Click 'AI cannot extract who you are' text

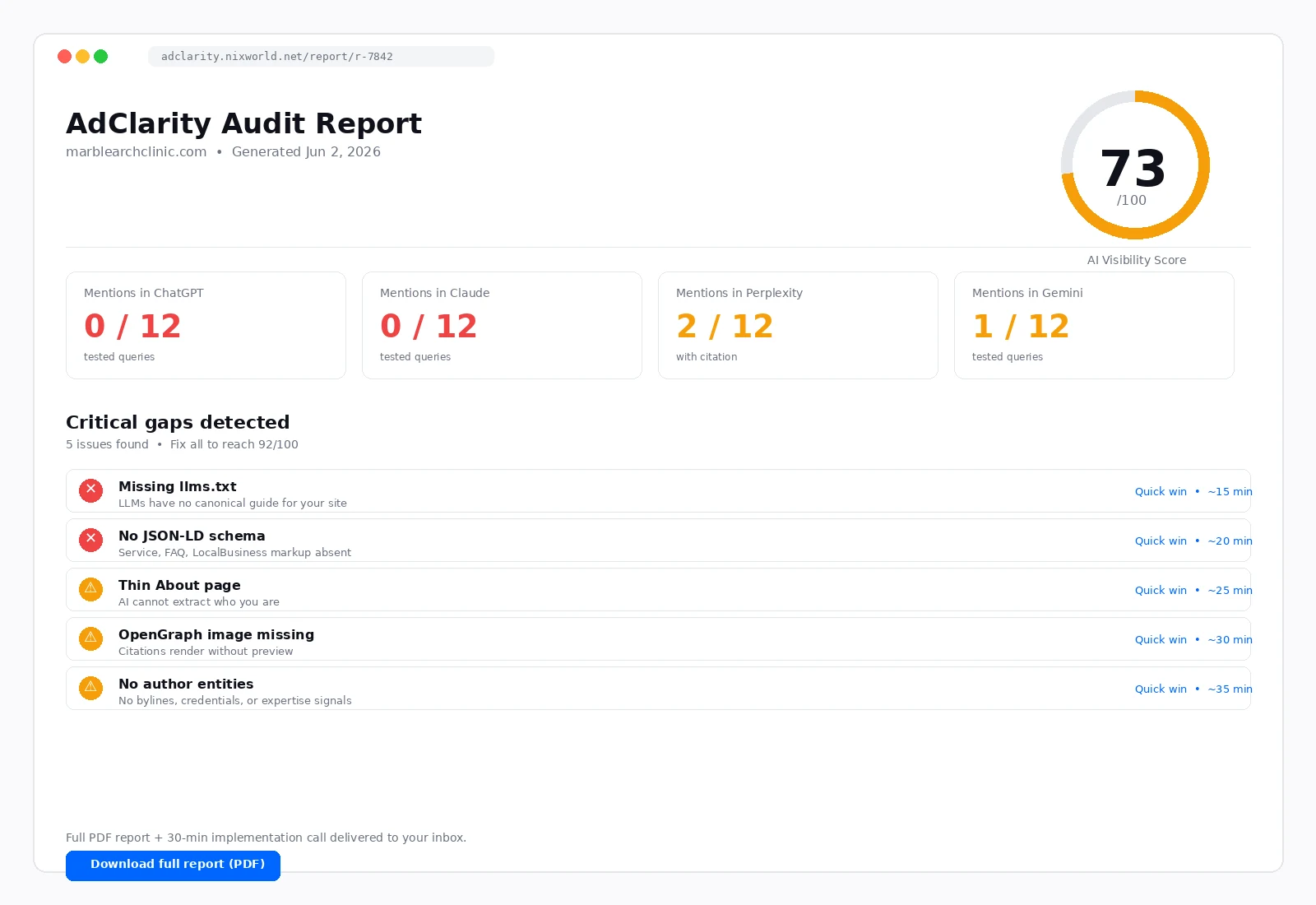(199, 602)
